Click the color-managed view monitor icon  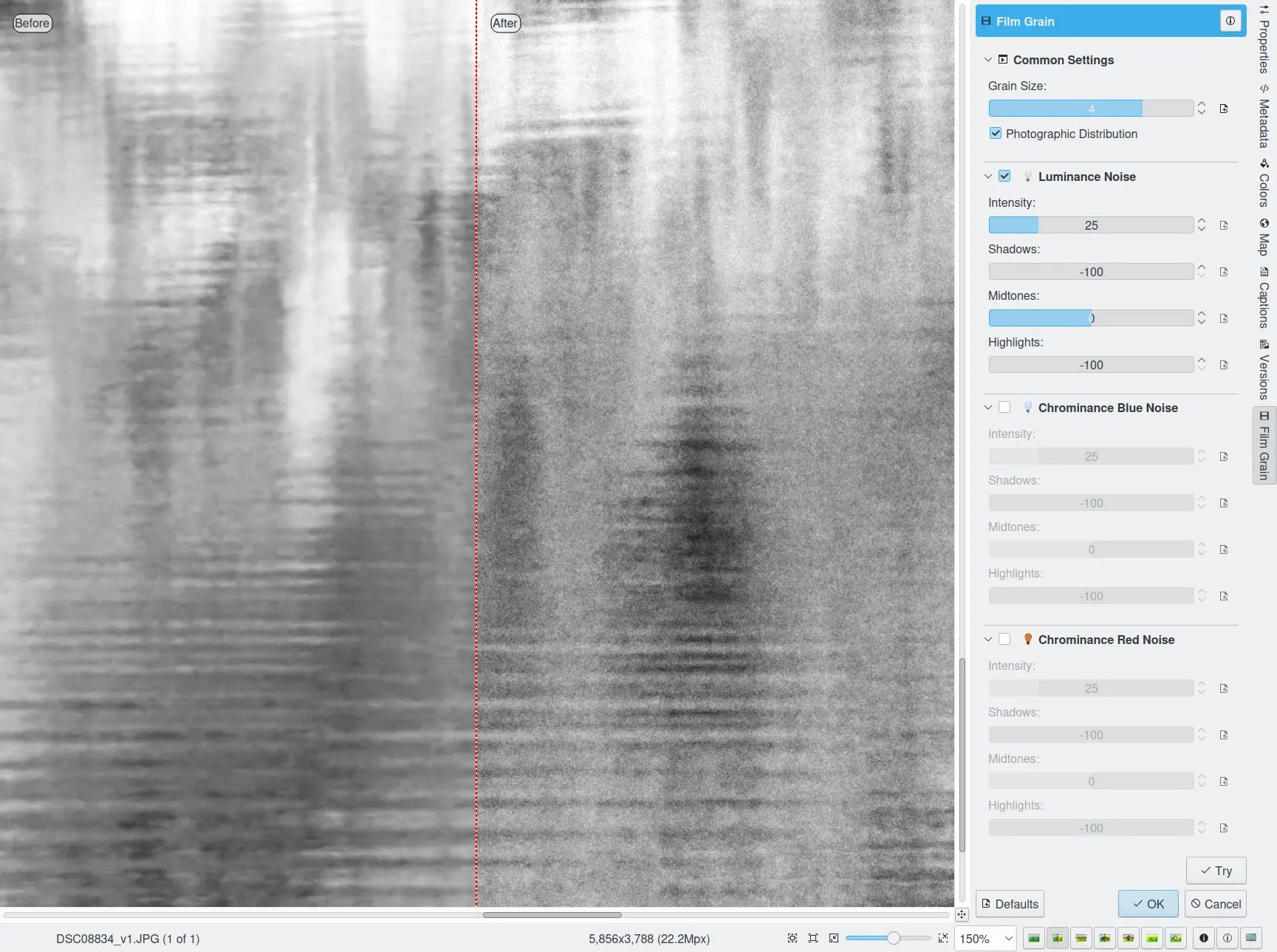pyautogui.click(x=1251, y=938)
